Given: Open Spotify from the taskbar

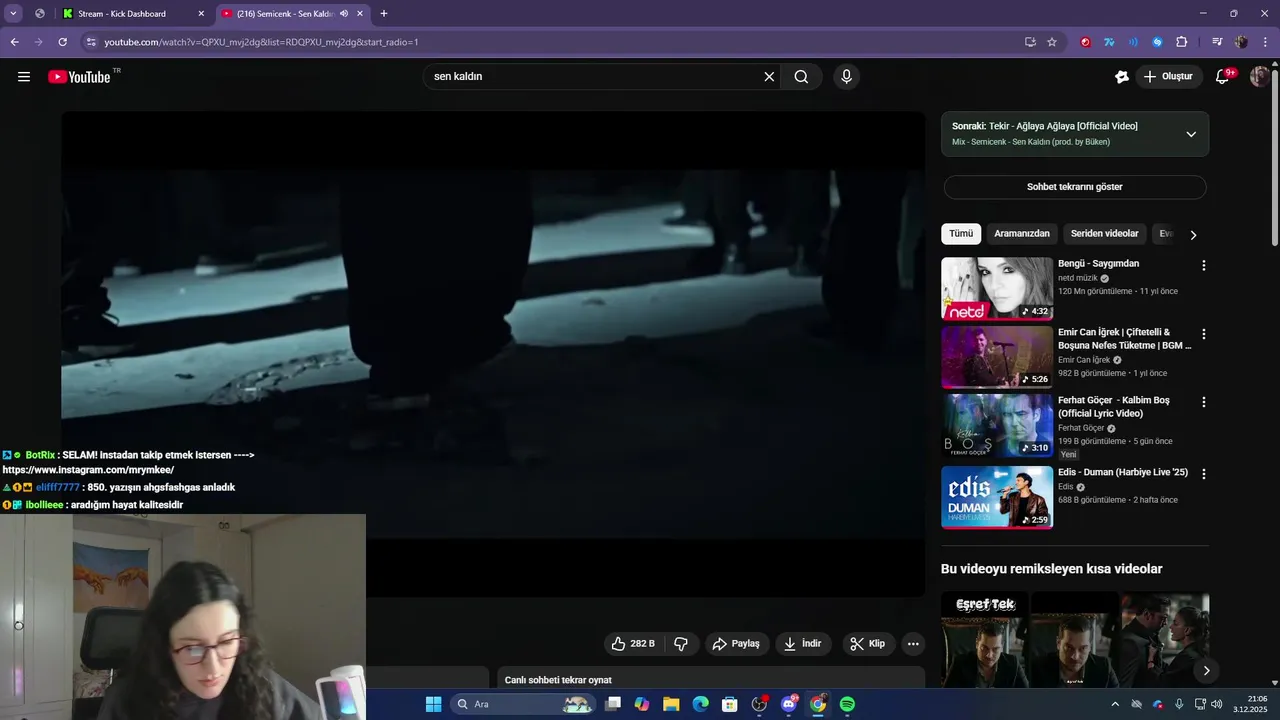Looking at the screenshot, I should tap(847, 704).
